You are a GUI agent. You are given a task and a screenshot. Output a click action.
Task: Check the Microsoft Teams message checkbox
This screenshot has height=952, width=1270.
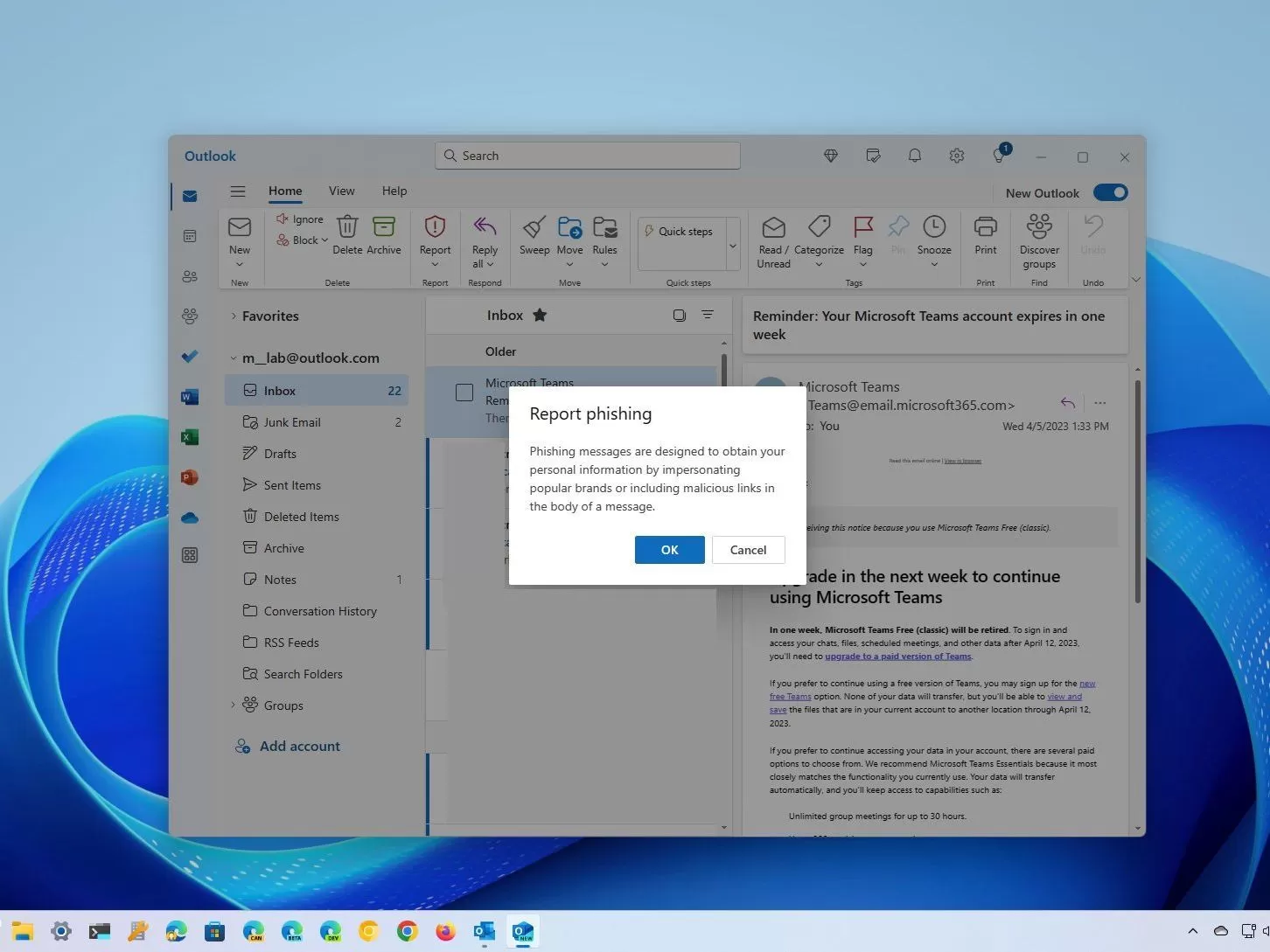tap(464, 393)
